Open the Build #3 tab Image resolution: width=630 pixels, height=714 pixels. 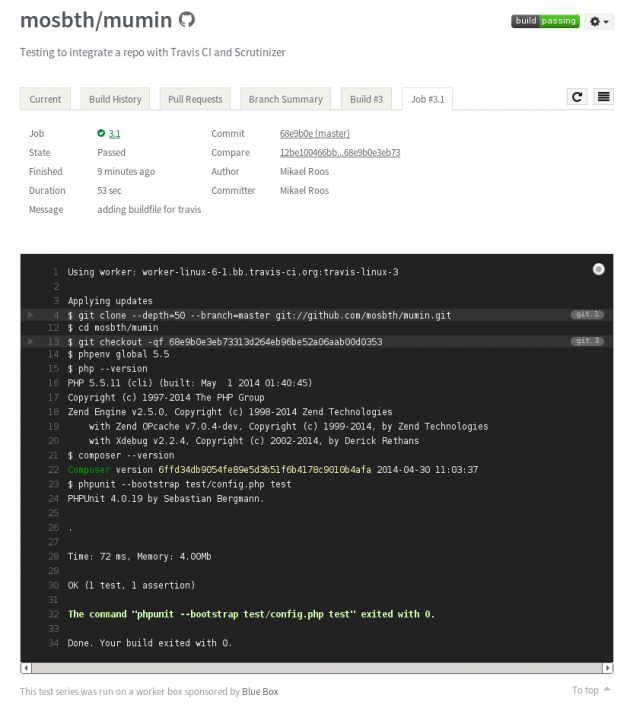(366, 99)
